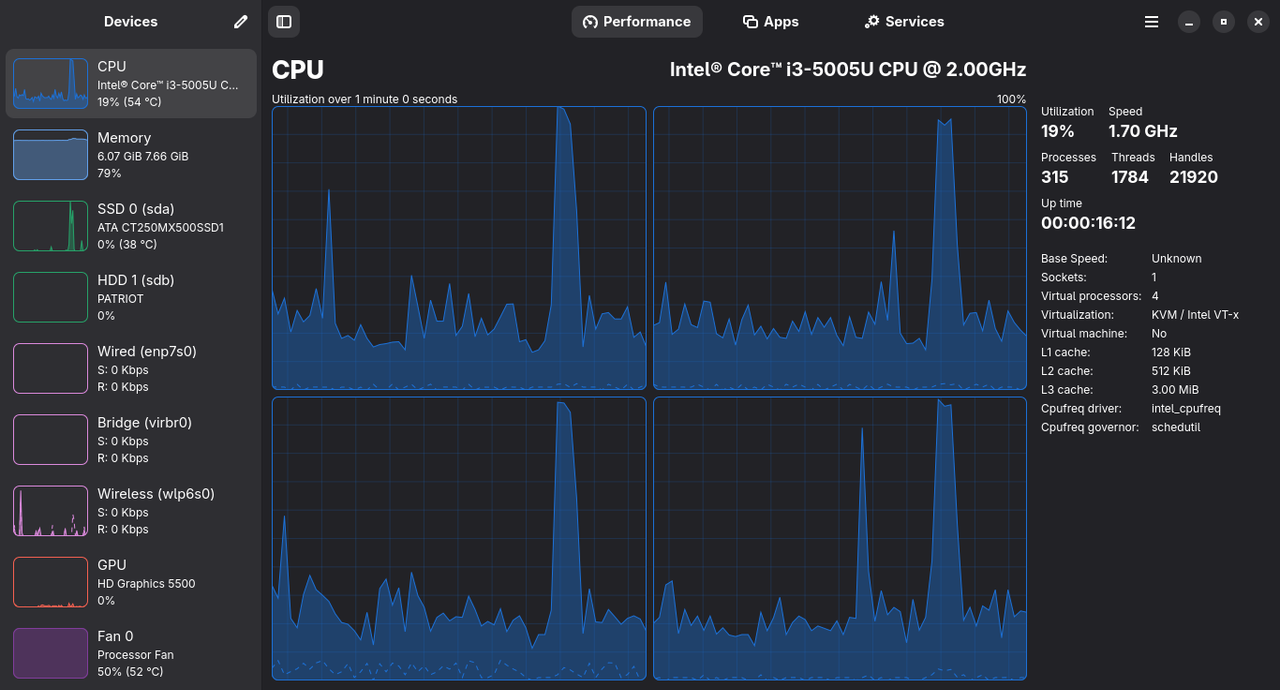Select Wireless (wlp6s0) network device
Screen dimensions: 1280x690
[131, 511]
